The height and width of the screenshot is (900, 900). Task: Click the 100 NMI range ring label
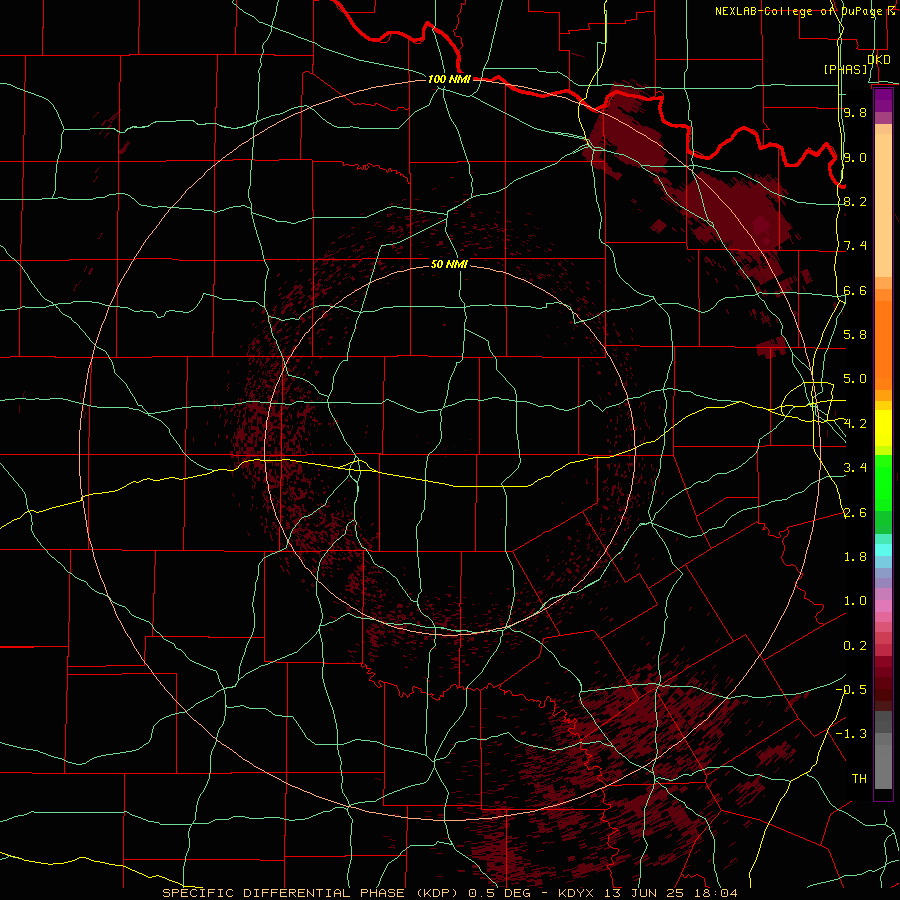449,79
